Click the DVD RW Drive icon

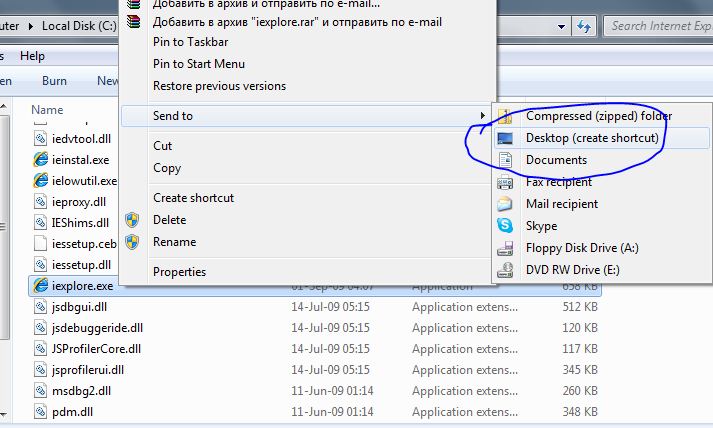pos(505,270)
